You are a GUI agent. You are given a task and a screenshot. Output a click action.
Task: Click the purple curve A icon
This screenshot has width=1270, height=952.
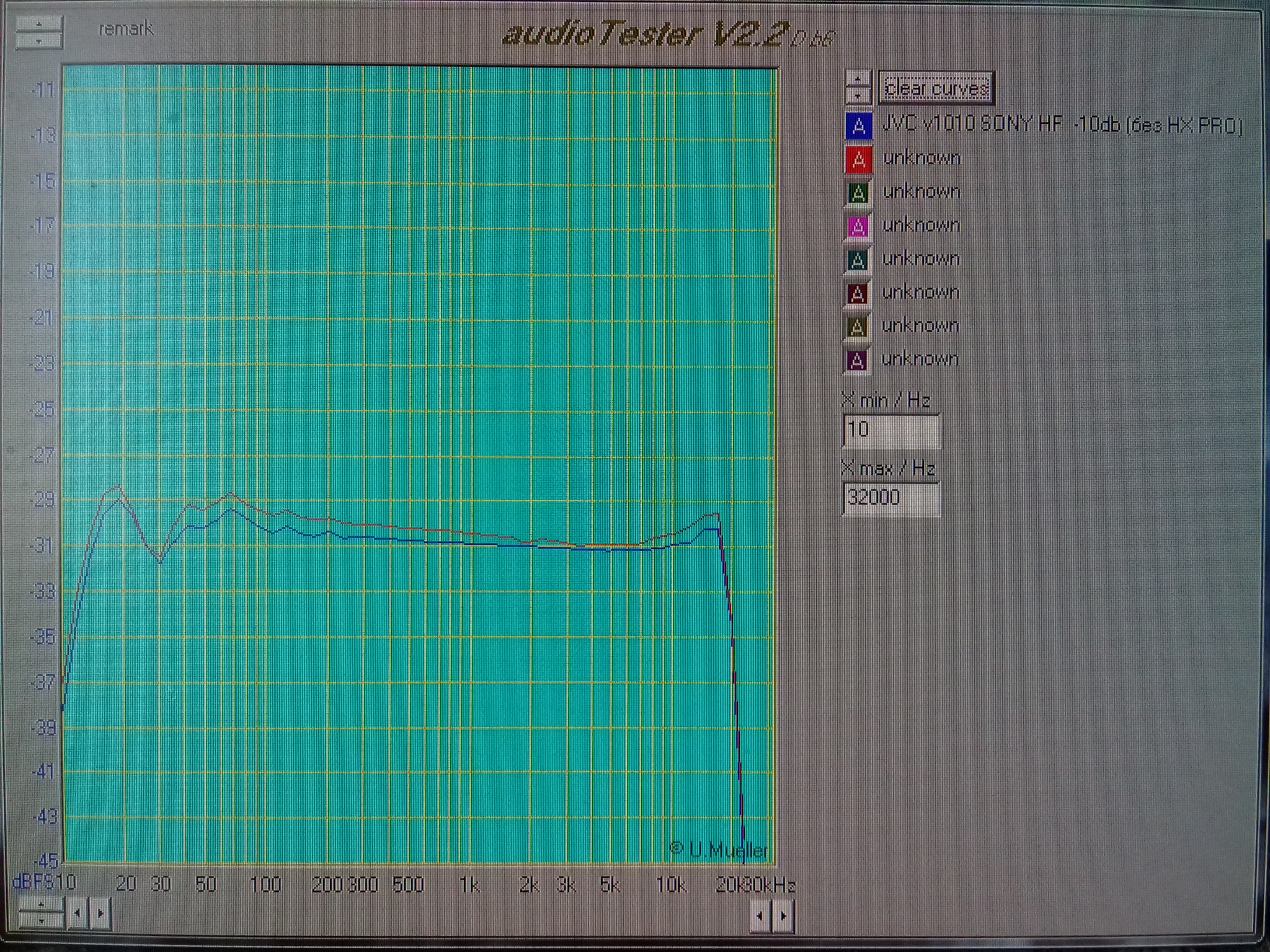(x=857, y=361)
